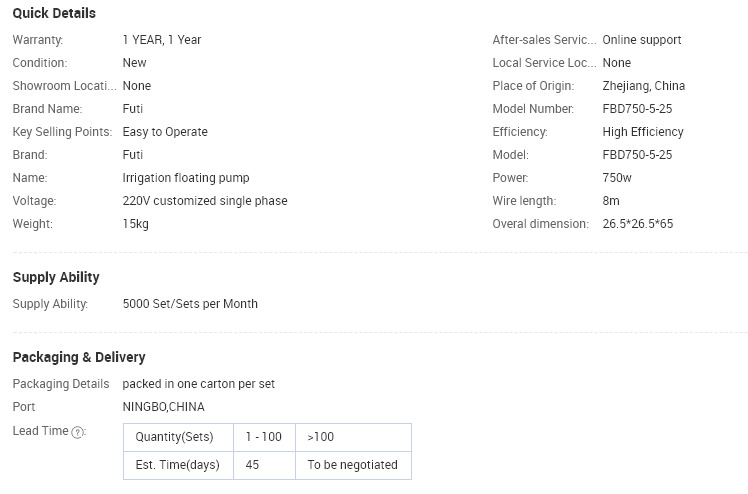Click the Supply Ability section heading
Image resolution: width=748 pixels, height=494 pixels.
click(56, 277)
